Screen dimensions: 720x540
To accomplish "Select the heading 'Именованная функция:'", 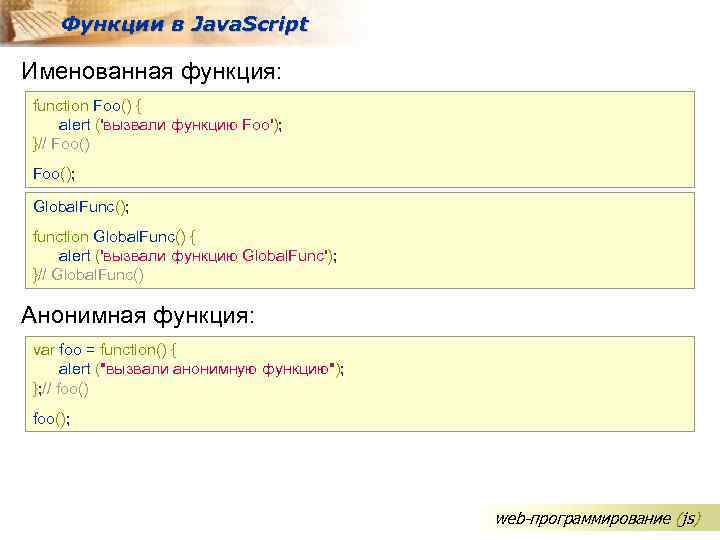I will point(151,71).
